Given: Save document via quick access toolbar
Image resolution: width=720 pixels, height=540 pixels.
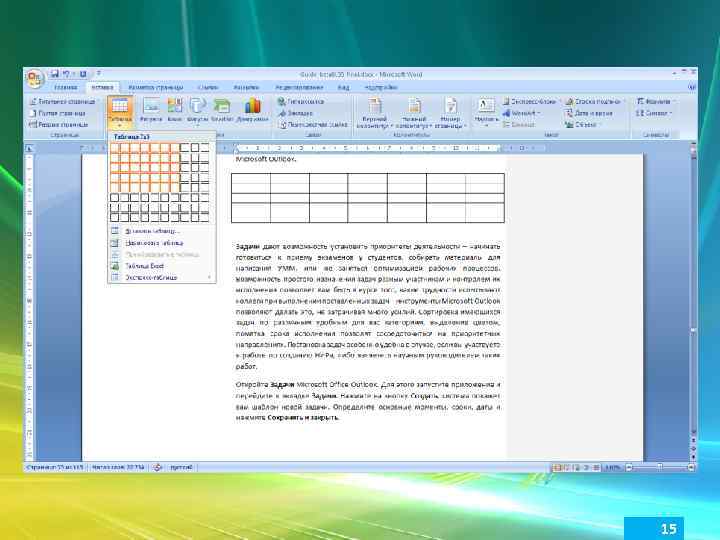Looking at the screenshot, I should click(x=55, y=73).
